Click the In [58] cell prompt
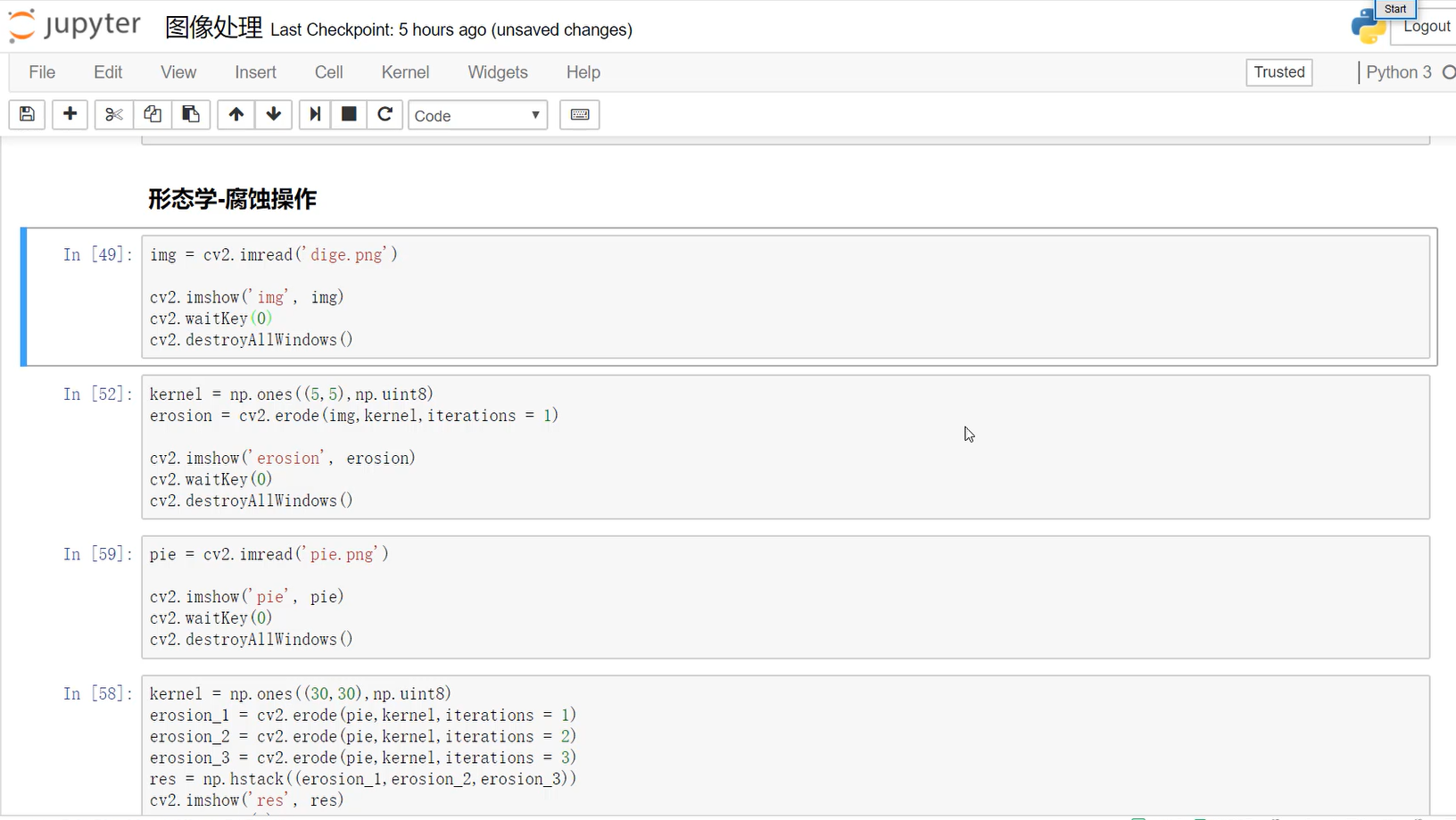This screenshot has height=820, width=1456. coord(97,693)
